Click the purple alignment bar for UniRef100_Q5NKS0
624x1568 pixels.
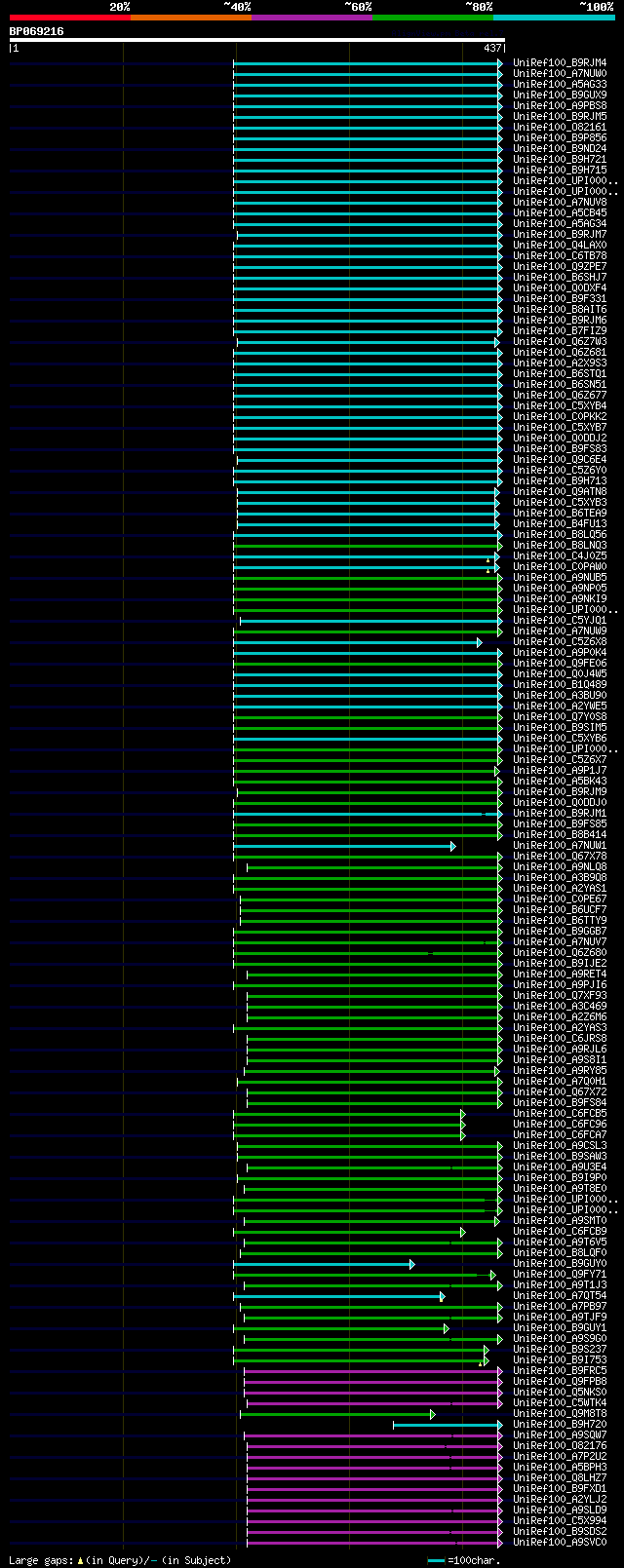372,1394
